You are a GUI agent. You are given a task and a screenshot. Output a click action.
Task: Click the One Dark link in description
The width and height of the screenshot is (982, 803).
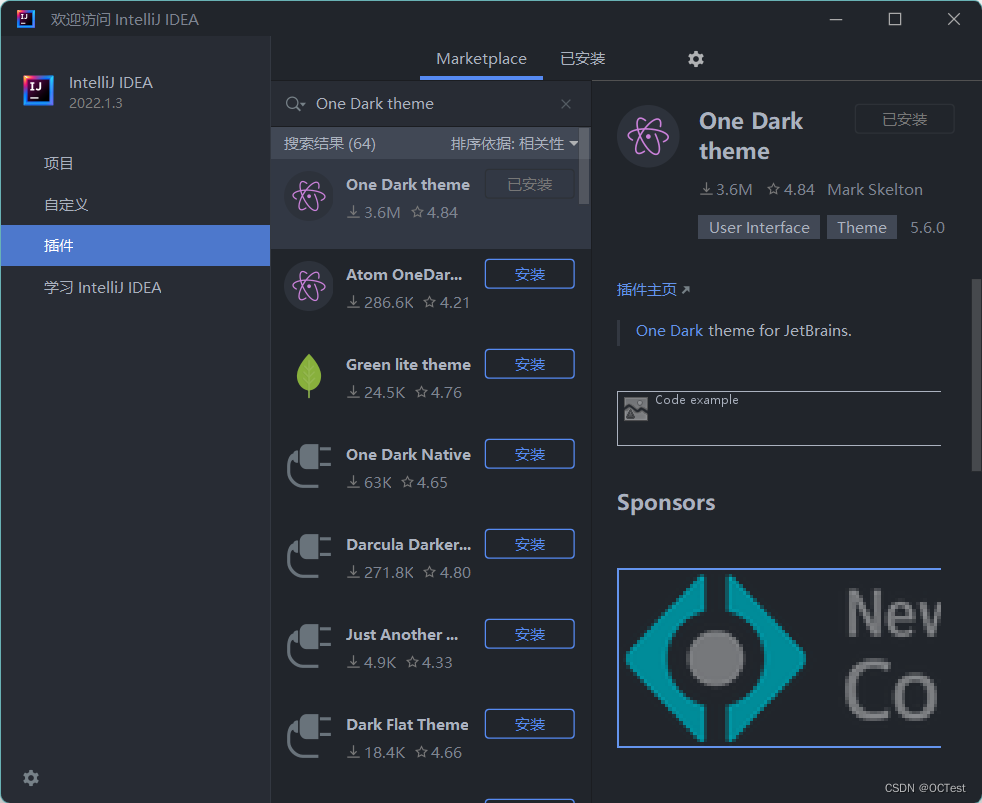(669, 331)
